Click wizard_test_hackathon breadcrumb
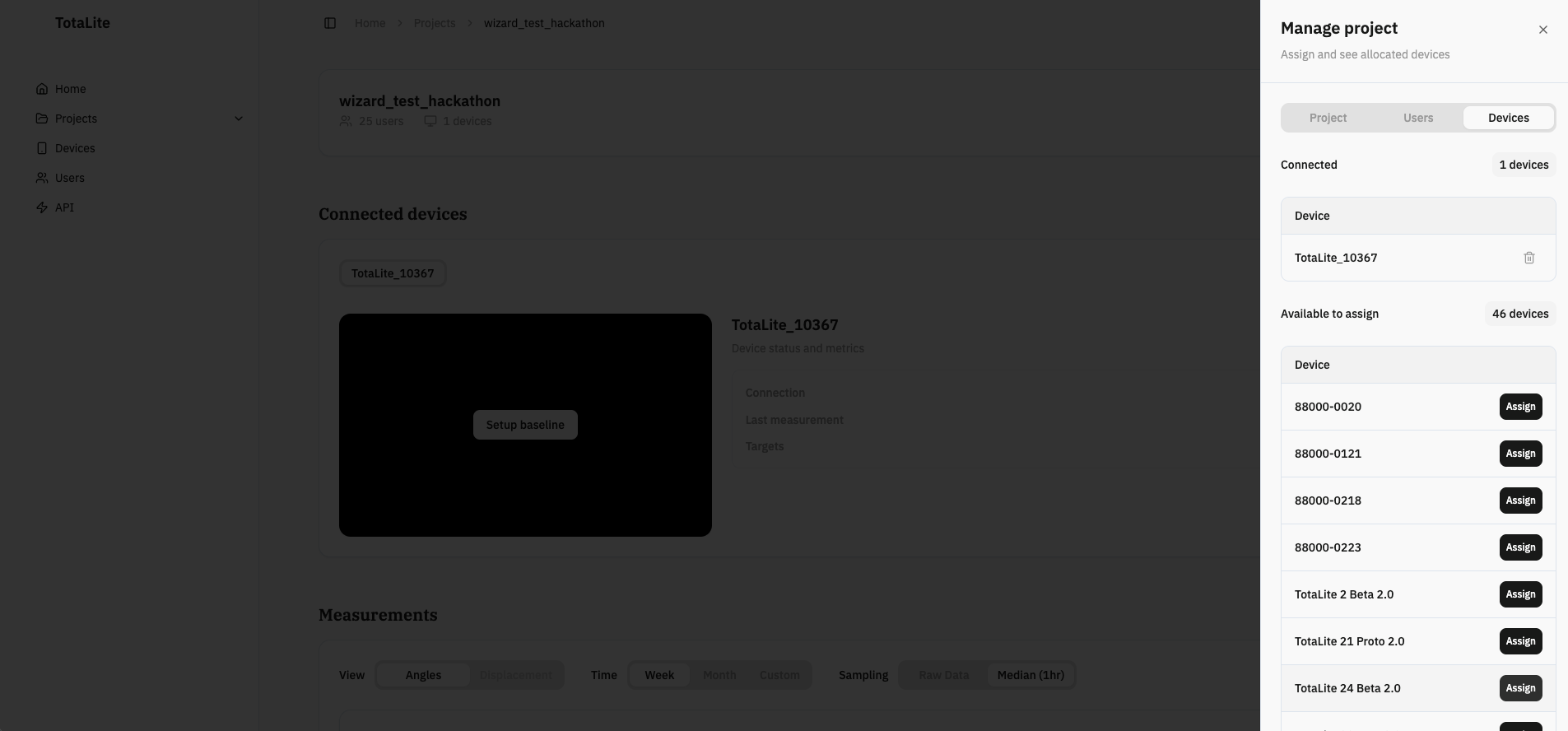 (x=544, y=23)
